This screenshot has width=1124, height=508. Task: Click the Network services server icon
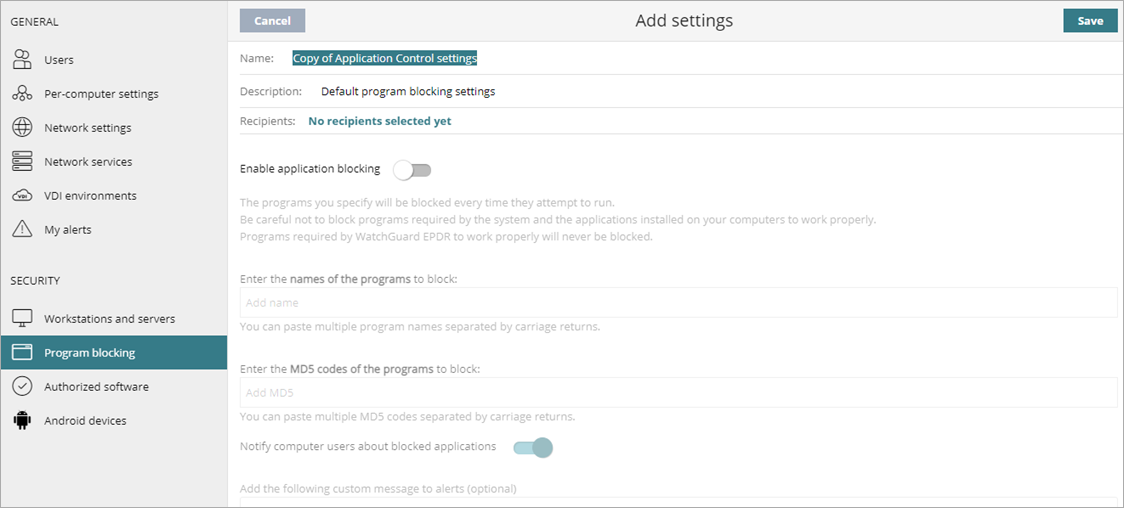(x=23, y=162)
